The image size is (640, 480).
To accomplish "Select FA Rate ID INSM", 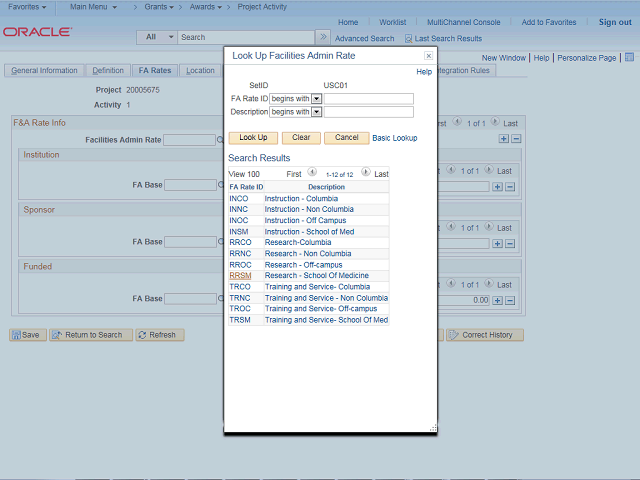I will 239,231.
